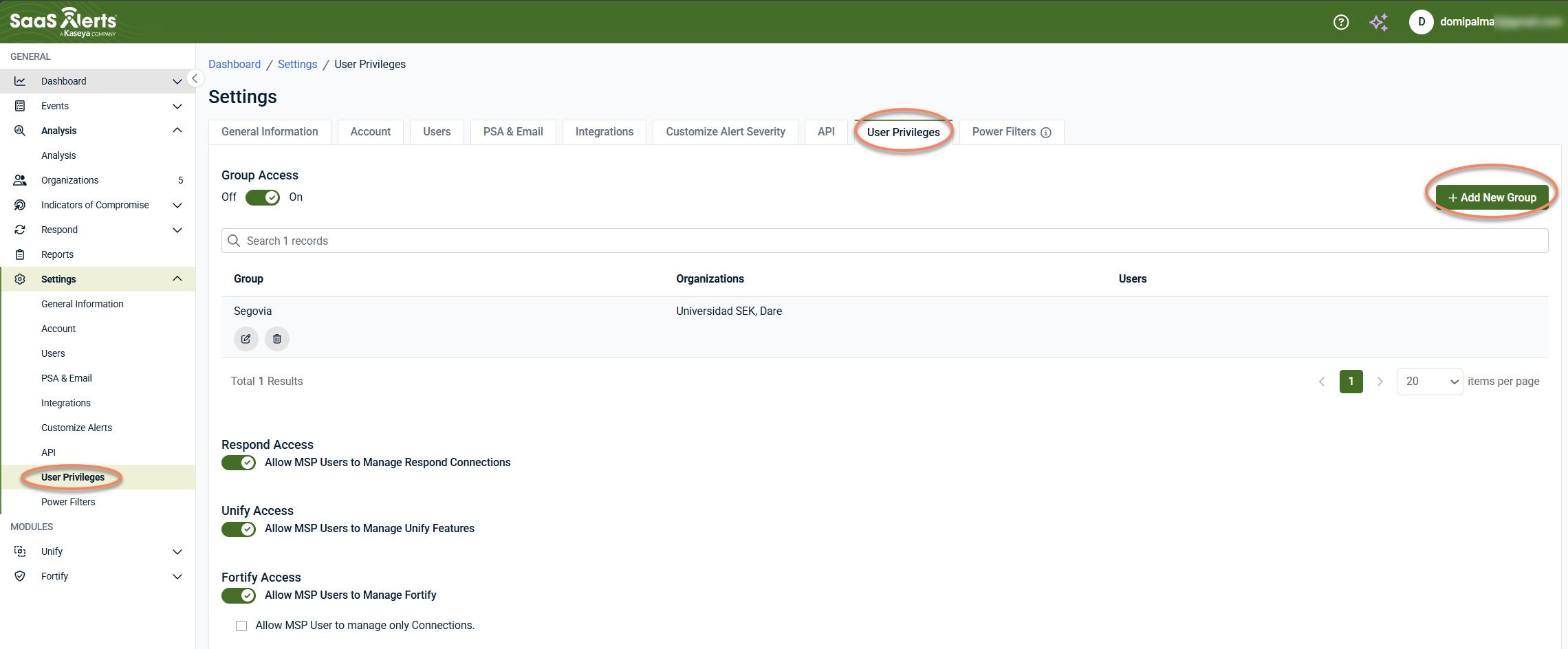
Task: Toggle Group Access switch
Action: pyautogui.click(x=263, y=197)
